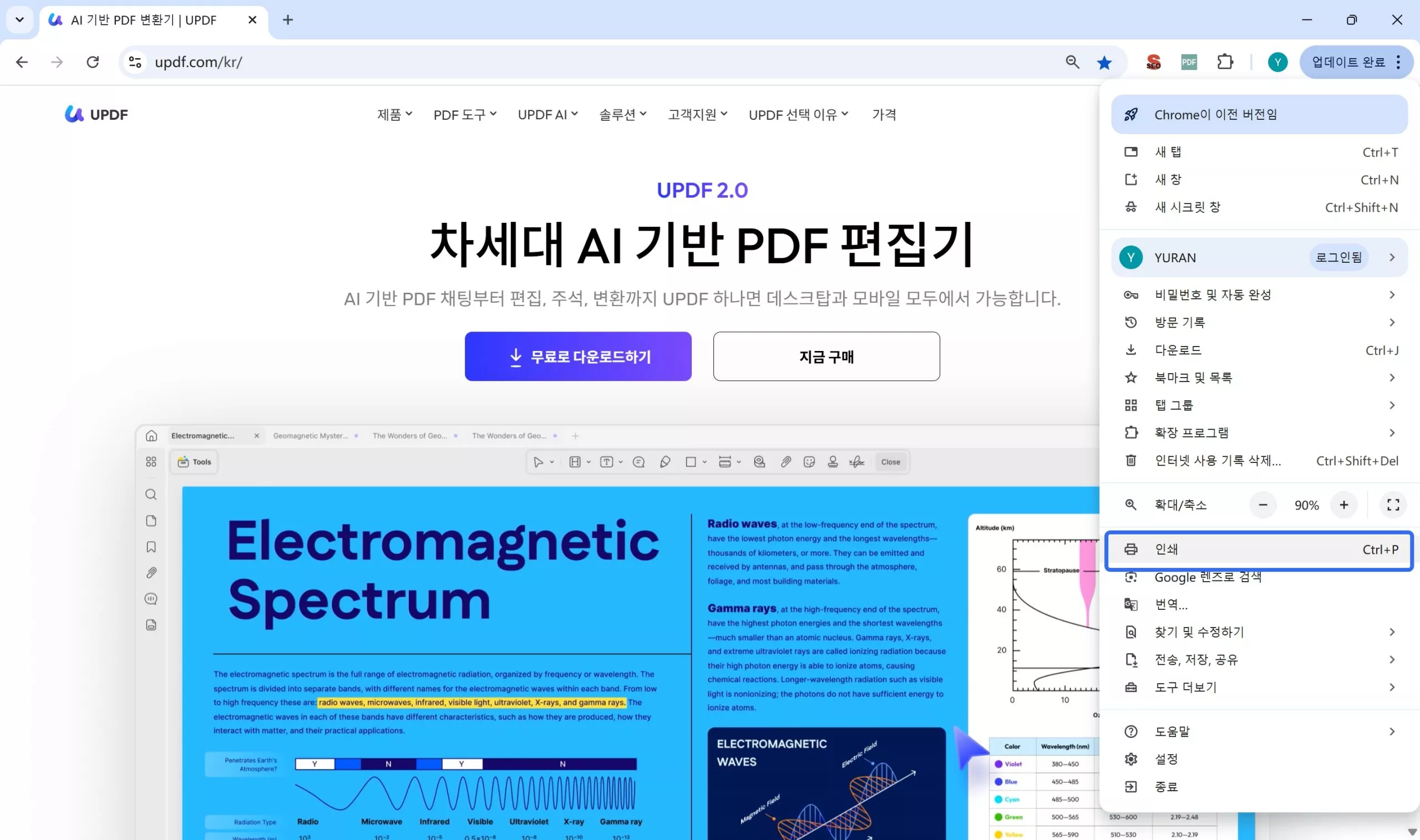
Task: Click the 로그인됨 badge
Action: pos(1338,258)
